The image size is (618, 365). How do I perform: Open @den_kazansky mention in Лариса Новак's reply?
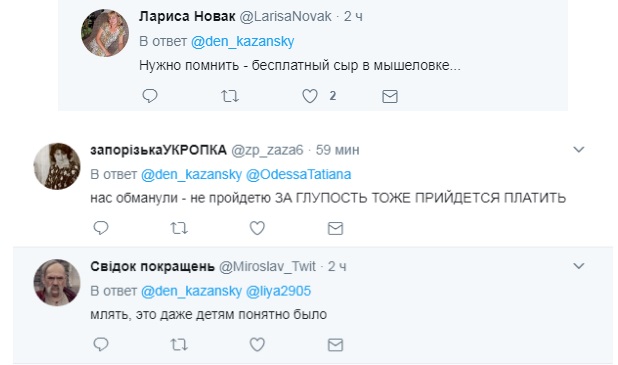[243, 41]
